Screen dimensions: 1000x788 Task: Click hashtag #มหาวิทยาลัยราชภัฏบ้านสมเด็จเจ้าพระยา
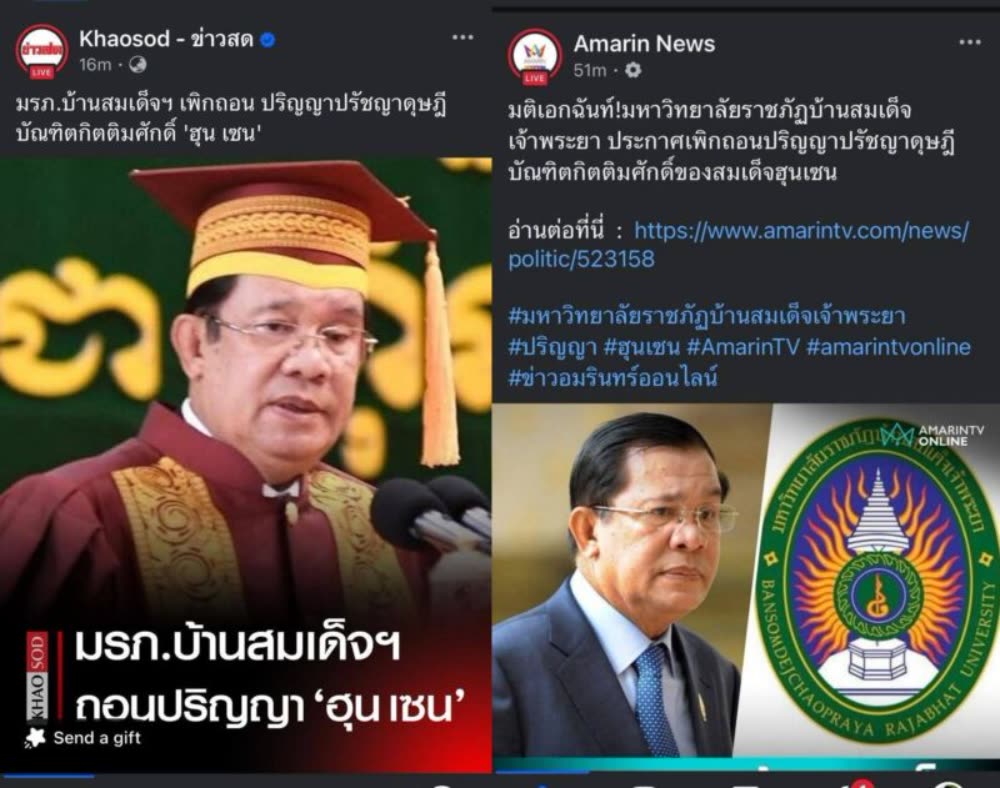707,316
